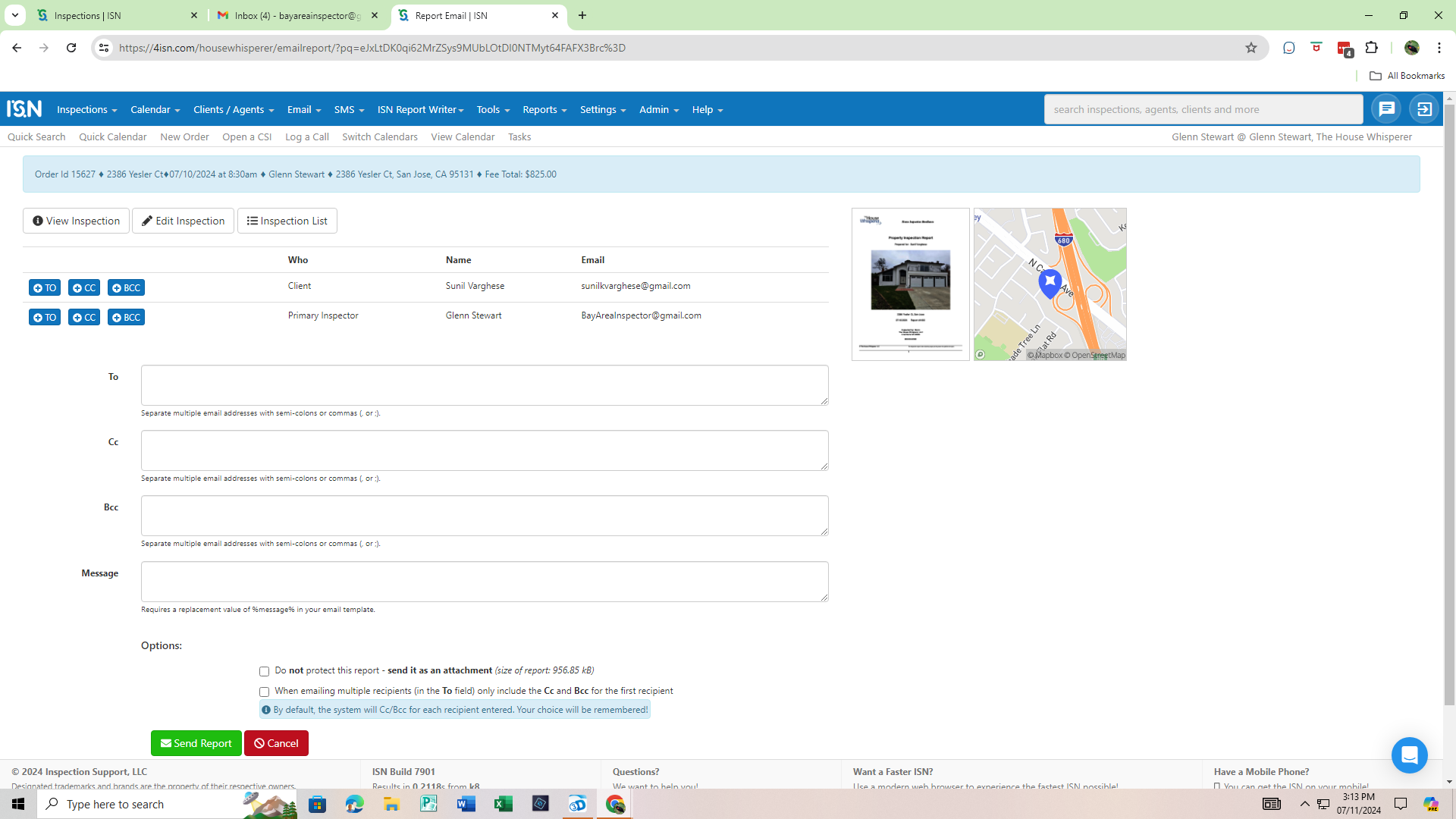Screen dimensions: 1456x819
Task: Launch Word from the taskbar
Action: [466, 804]
